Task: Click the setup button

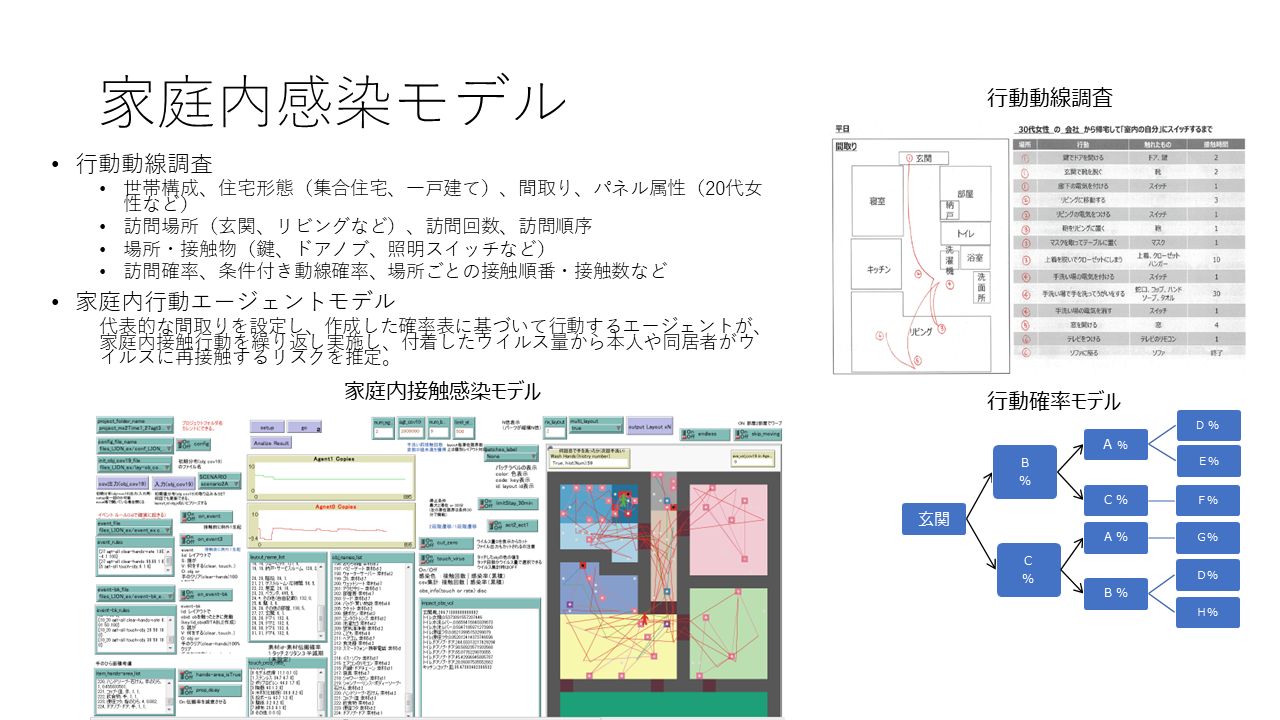Action: click(267, 427)
